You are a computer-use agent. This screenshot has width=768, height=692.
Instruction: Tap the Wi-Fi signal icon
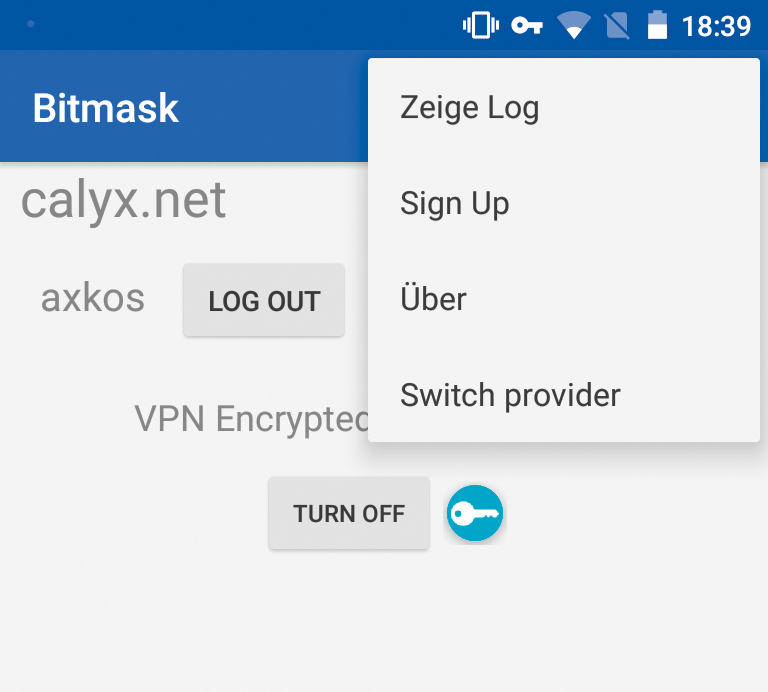pos(573,26)
